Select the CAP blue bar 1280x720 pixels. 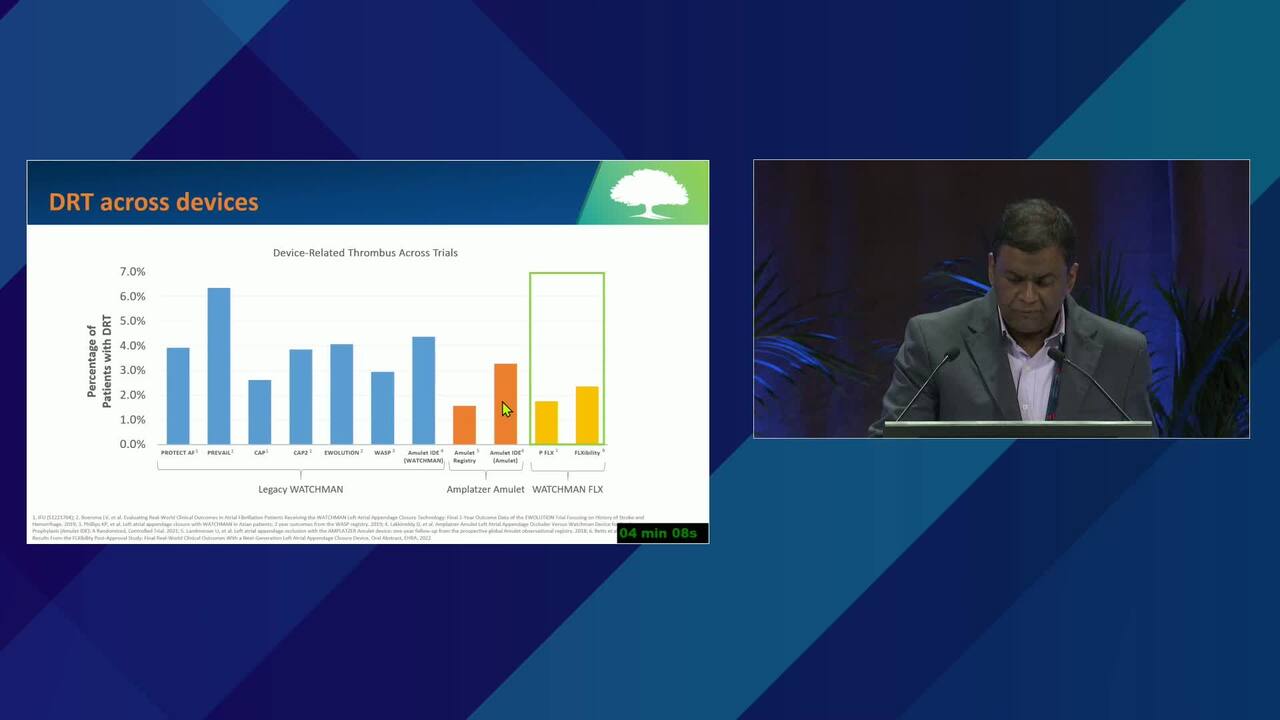coord(259,412)
